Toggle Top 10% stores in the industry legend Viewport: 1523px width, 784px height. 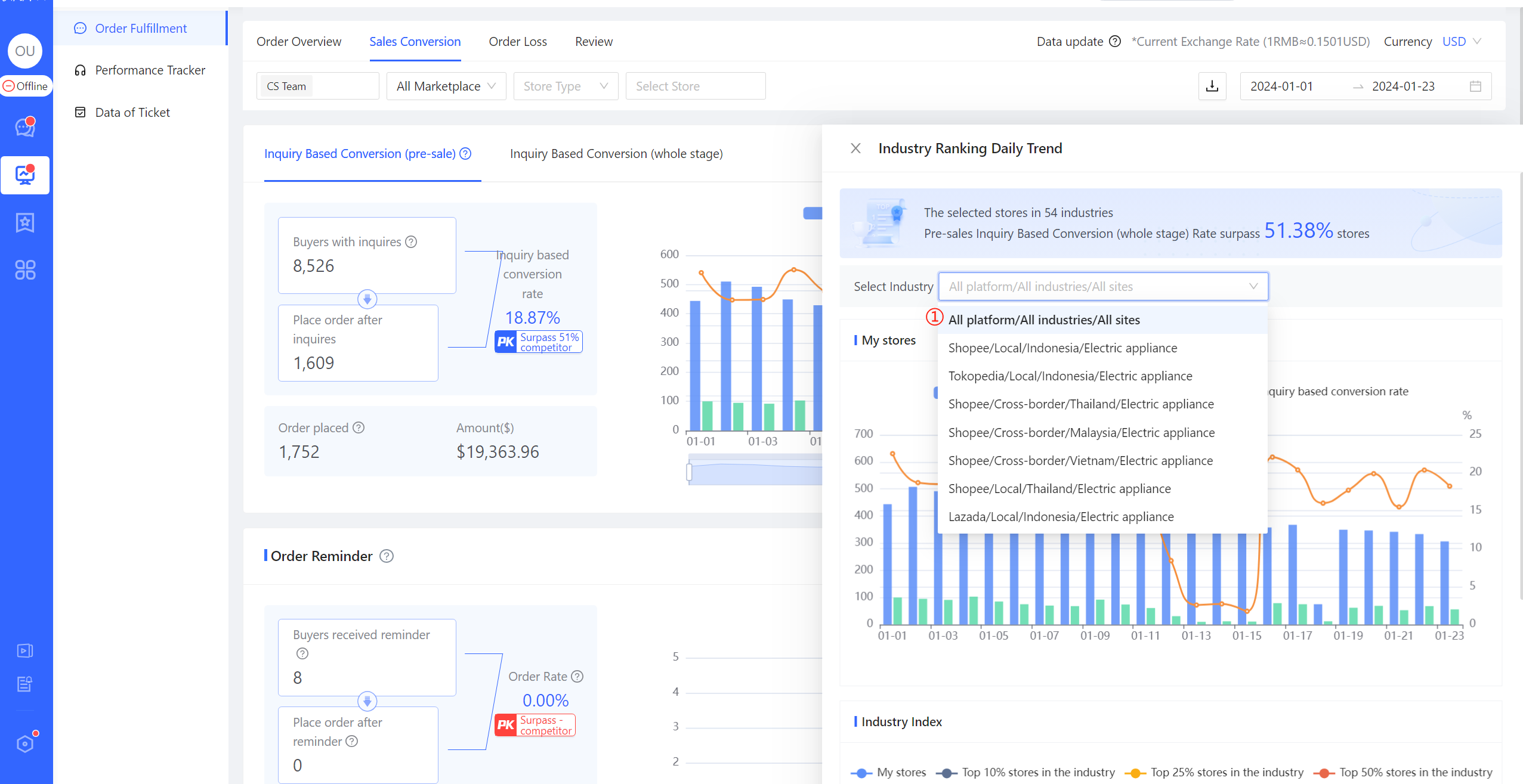[1025, 773]
